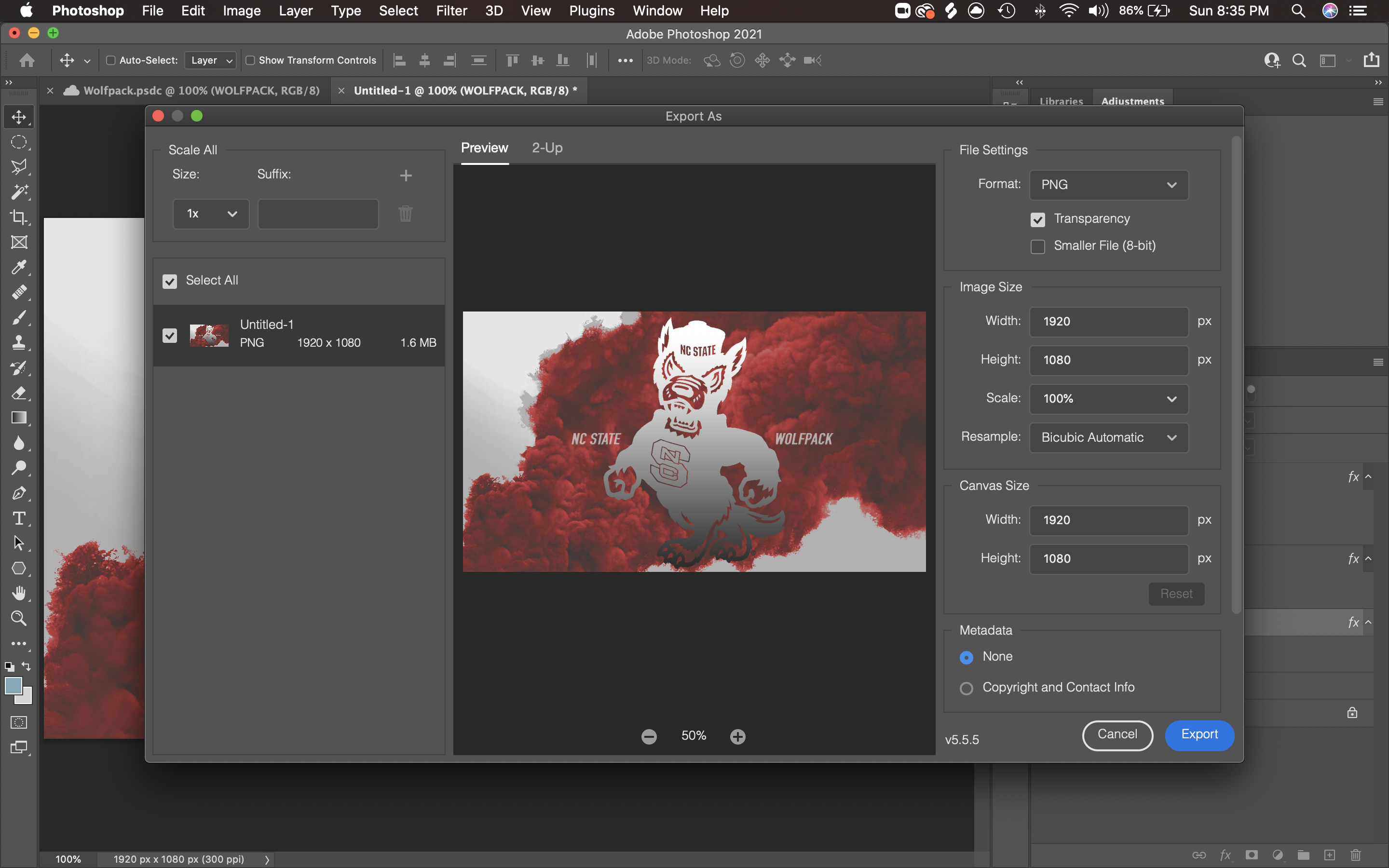Select the Healing Brush tool
The height and width of the screenshot is (868, 1389).
(x=19, y=292)
